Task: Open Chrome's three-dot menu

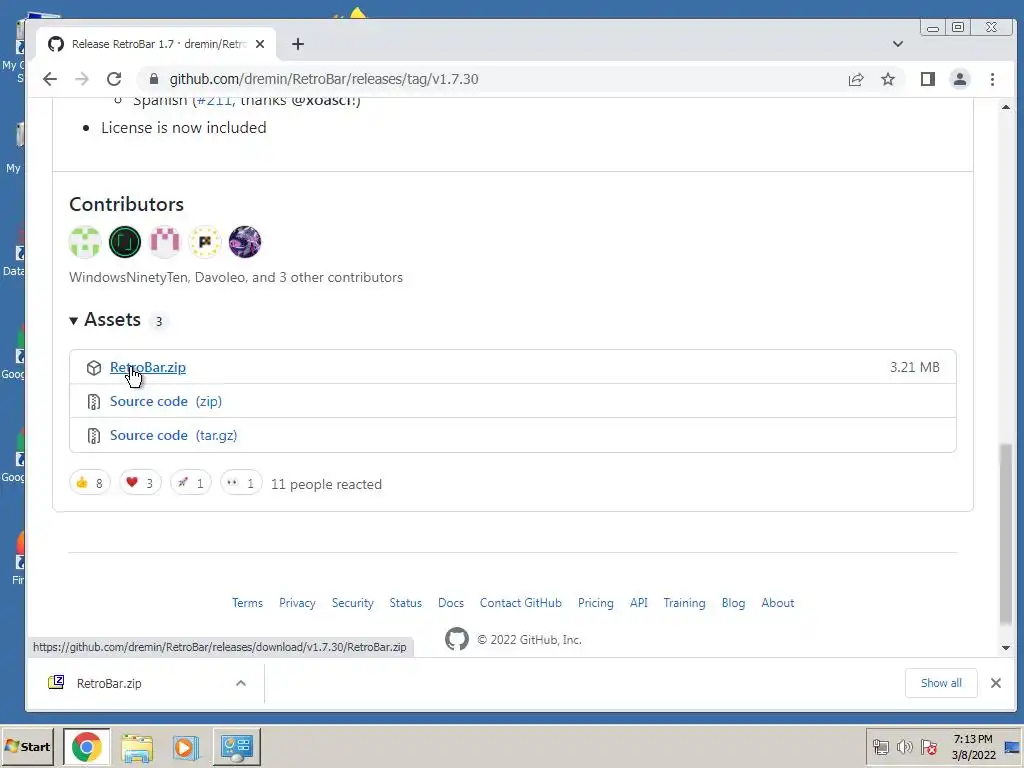Action: pyautogui.click(x=992, y=79)
